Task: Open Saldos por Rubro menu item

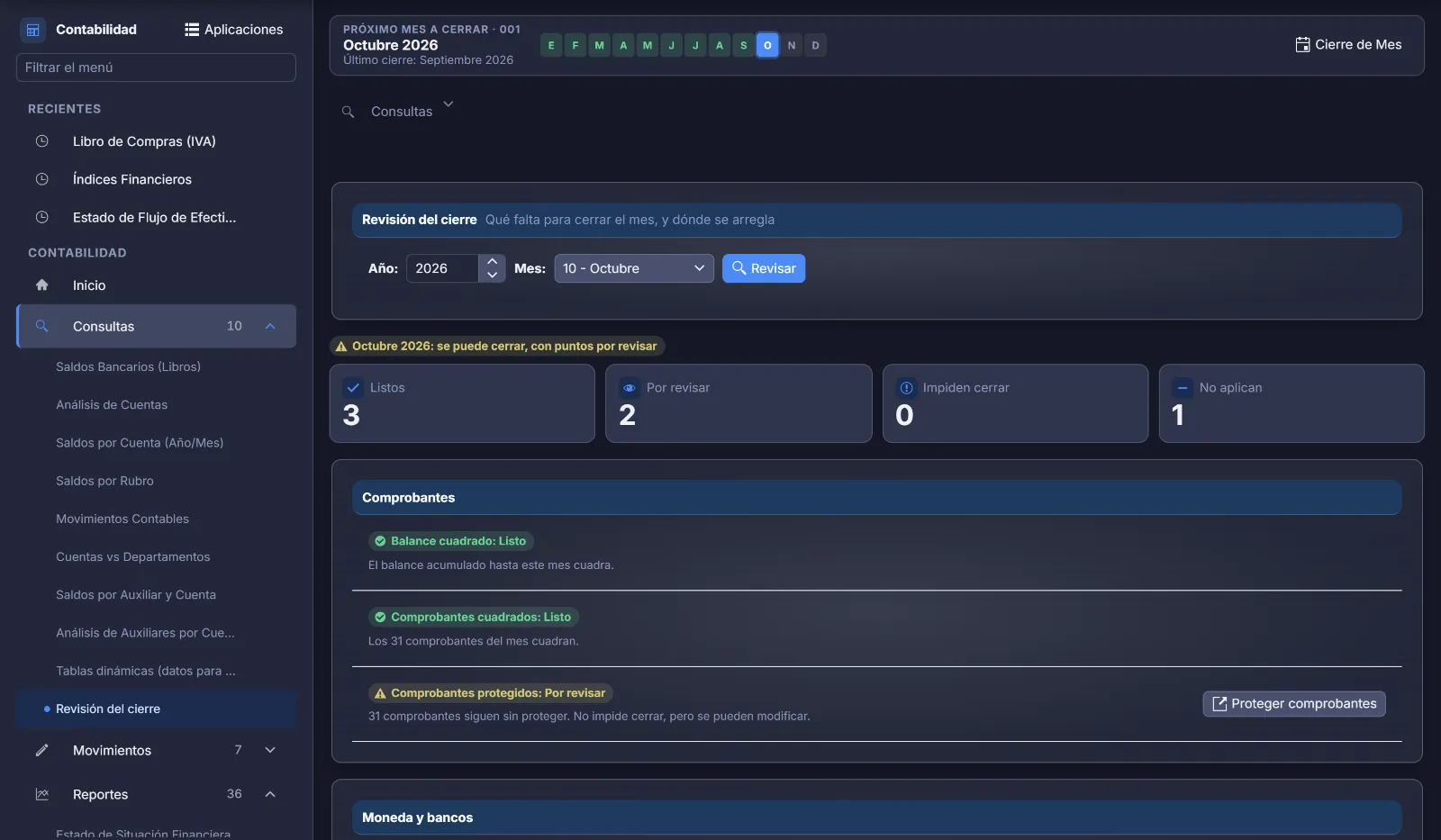Action: tap(104, 481)
